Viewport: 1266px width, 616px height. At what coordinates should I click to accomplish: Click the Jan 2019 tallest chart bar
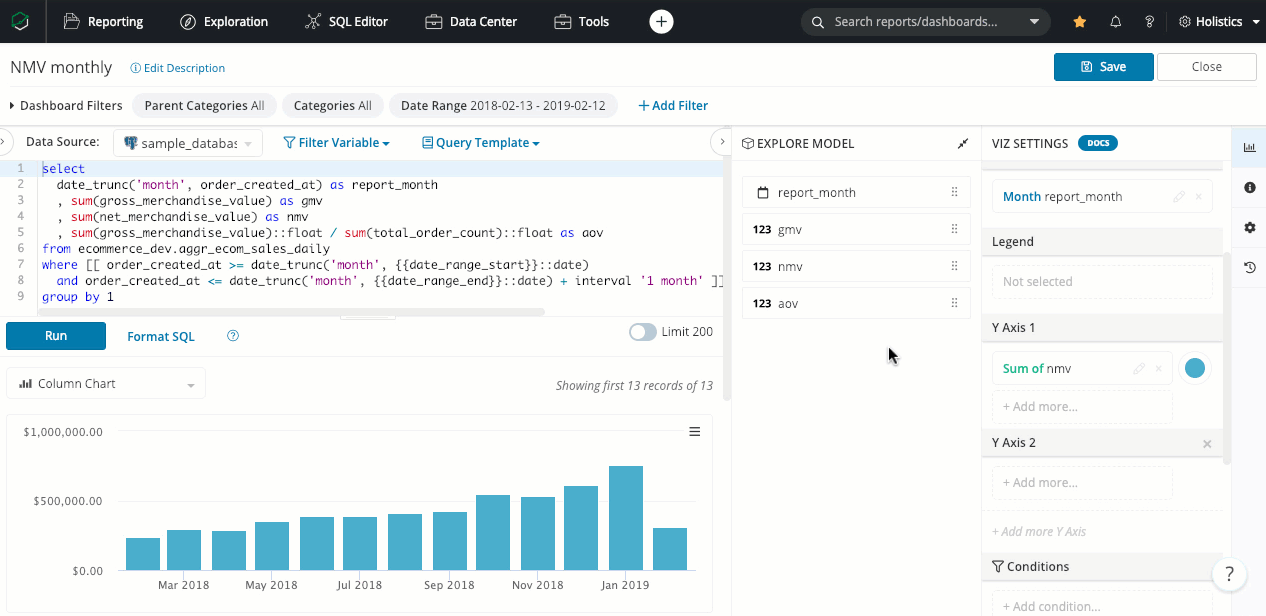coord(625,518)
